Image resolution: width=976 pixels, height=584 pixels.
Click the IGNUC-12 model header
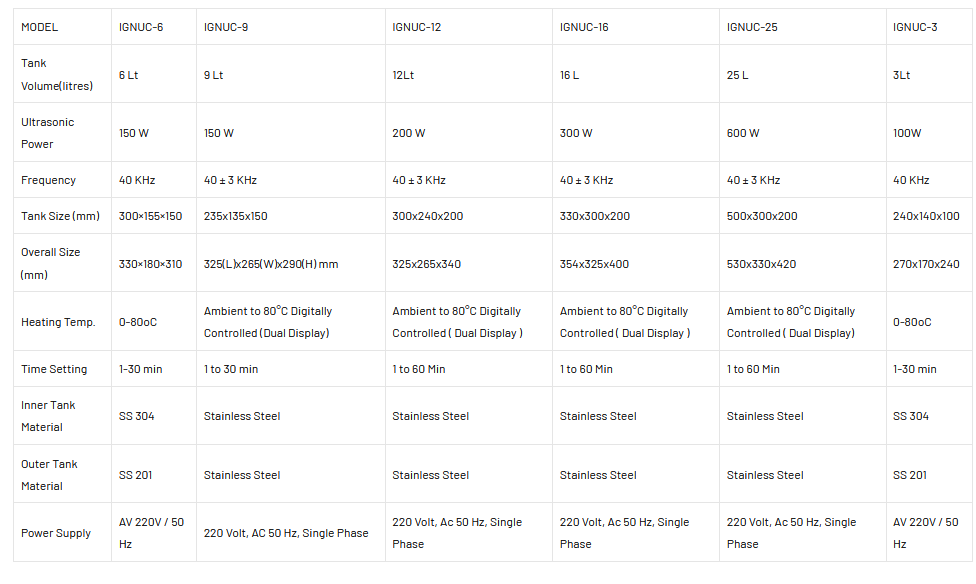click(416, 27)
